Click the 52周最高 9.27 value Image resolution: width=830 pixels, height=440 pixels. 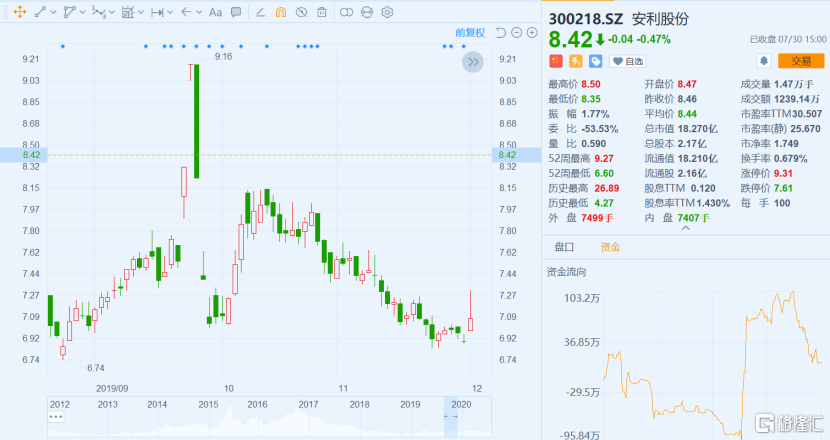[x=604, y=158]
